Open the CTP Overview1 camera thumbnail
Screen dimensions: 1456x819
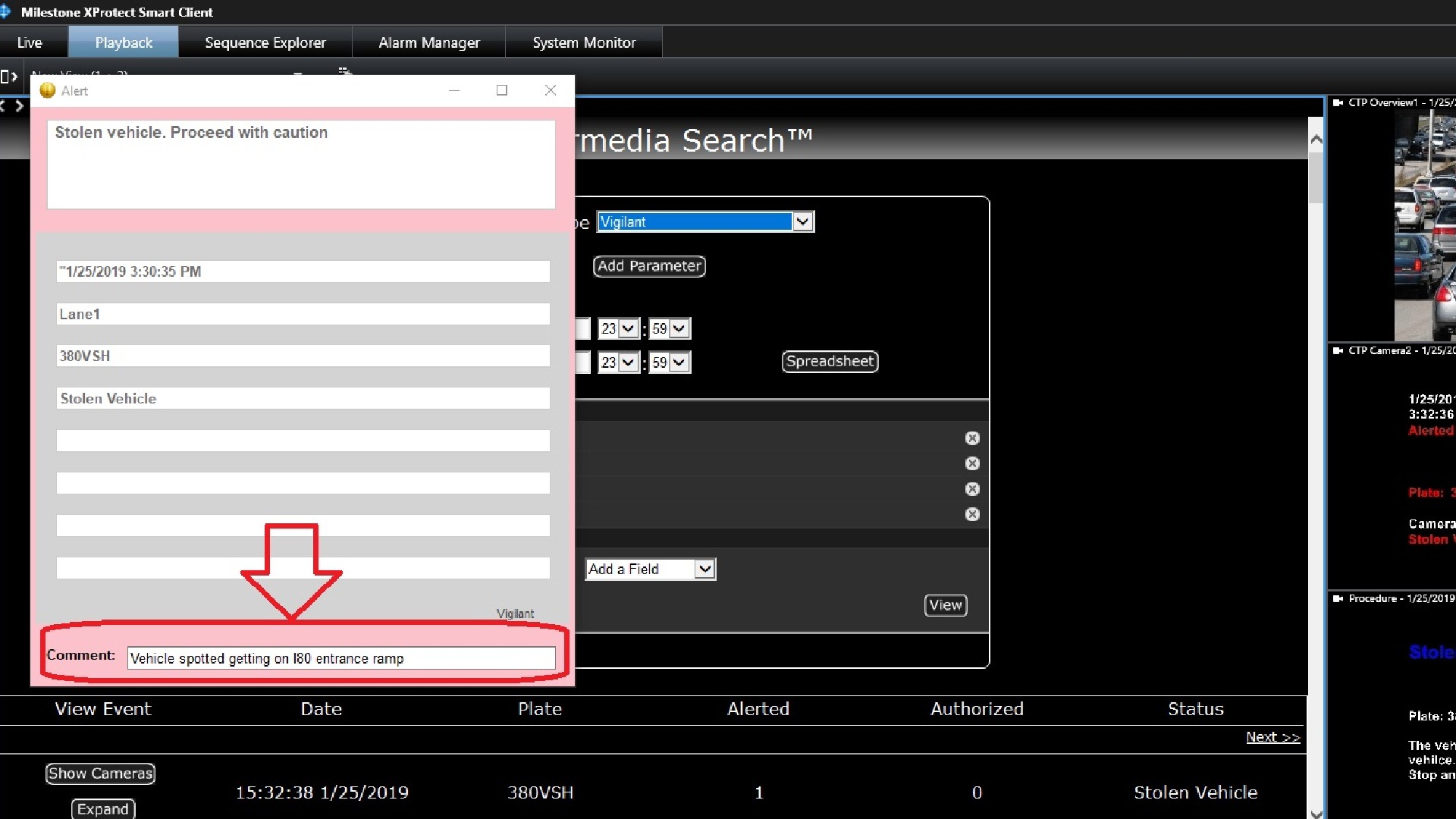point(1425,225)
